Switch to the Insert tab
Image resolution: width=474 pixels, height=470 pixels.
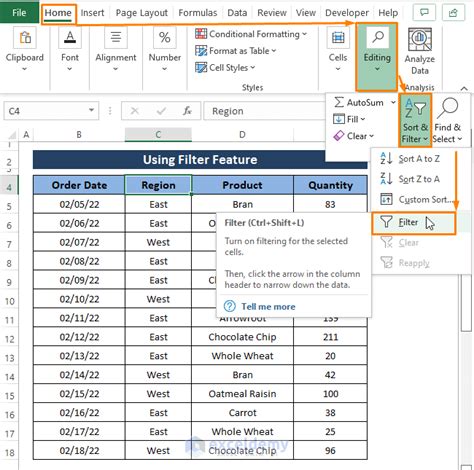(x=92, y=13)
